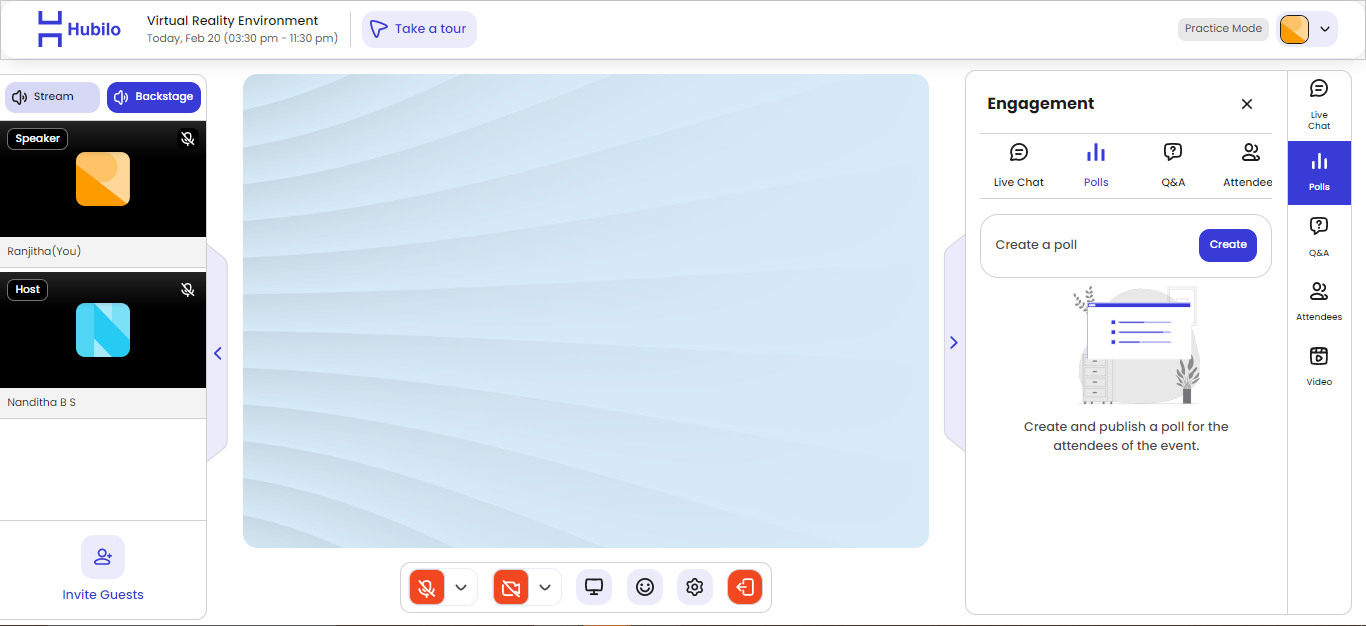The image size is (1366, 626).
Task: Open Live Chat from right sidebar
Action: [x=1319, y=105]
